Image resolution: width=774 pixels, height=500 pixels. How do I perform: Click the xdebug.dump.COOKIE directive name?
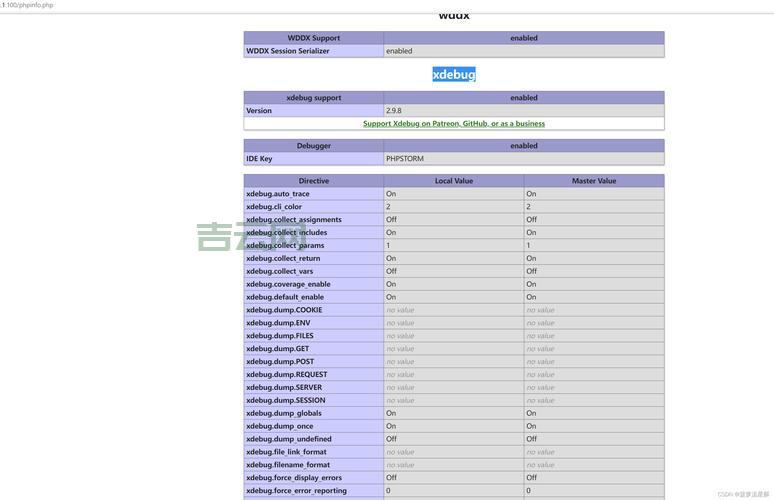click(284, 310)
